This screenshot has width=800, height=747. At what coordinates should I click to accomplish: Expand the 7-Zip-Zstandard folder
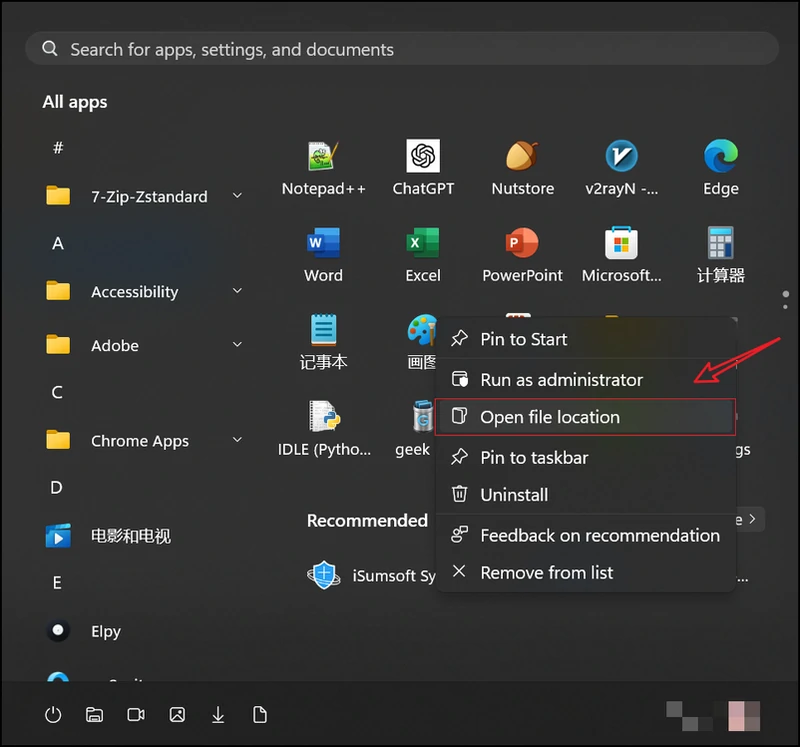237,196
